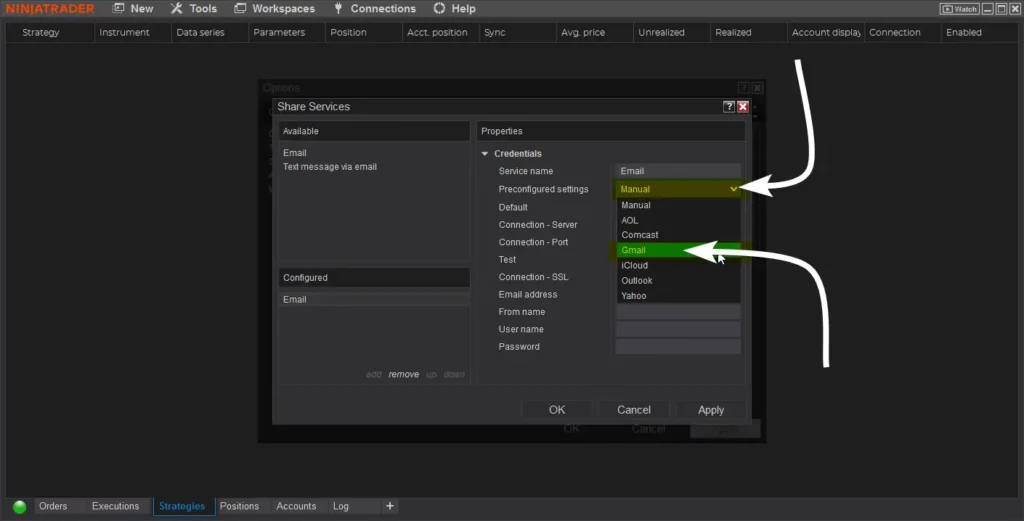Click the User name input field

click(x=678, y=329)
